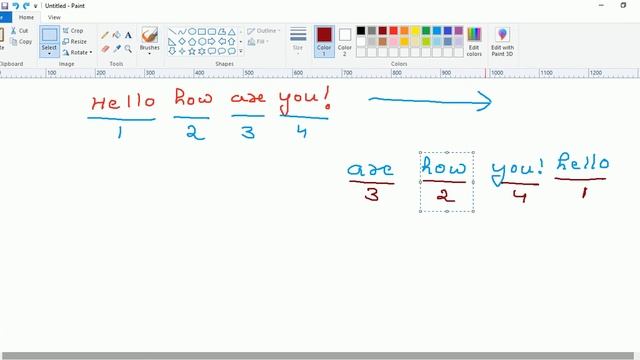Choose the Six-point star shape
Screen dimensions: 640x360
(x=202, y=51)
